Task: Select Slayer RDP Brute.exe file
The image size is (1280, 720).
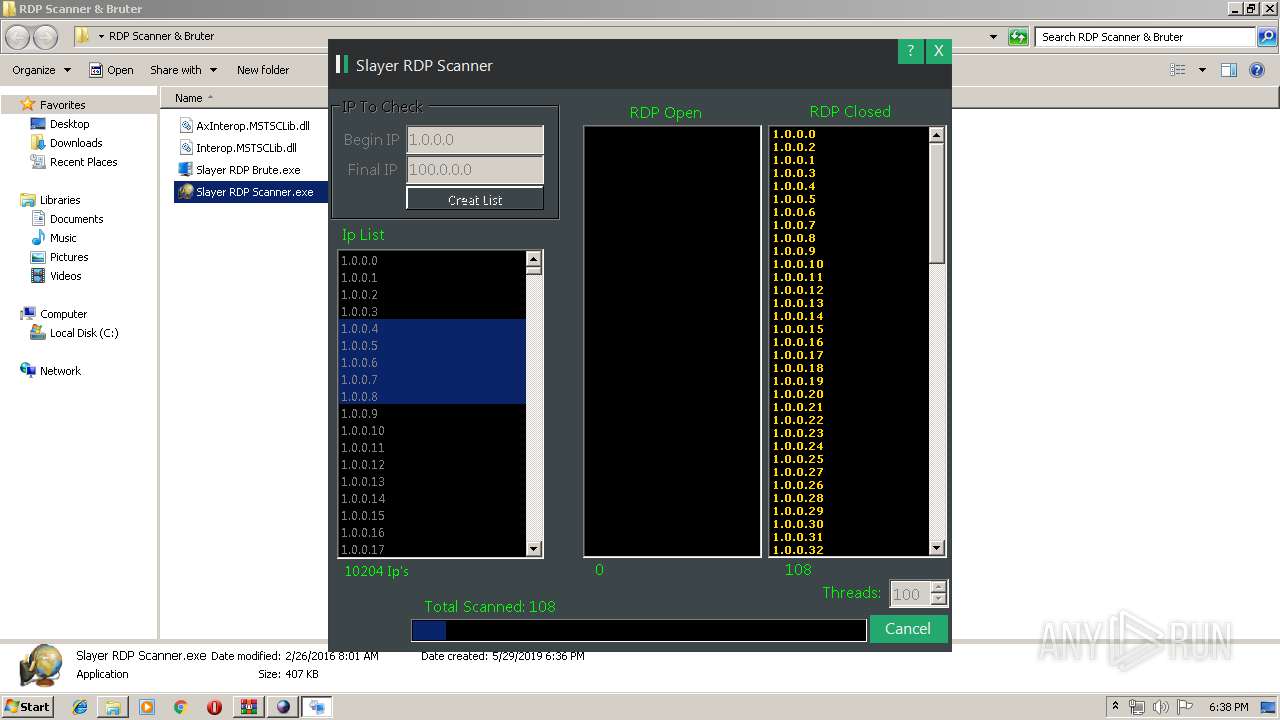Action: (239, 170)
